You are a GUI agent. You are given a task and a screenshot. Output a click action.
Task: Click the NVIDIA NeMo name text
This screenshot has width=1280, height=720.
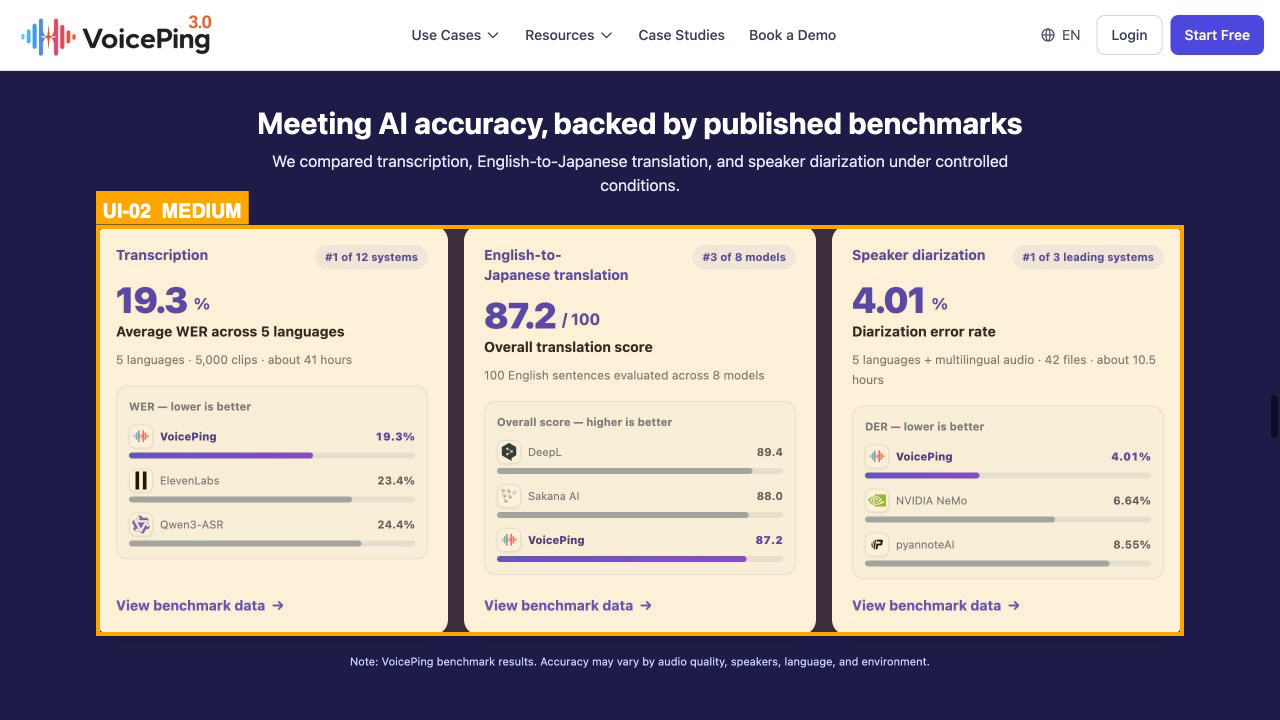coord(931,501)
